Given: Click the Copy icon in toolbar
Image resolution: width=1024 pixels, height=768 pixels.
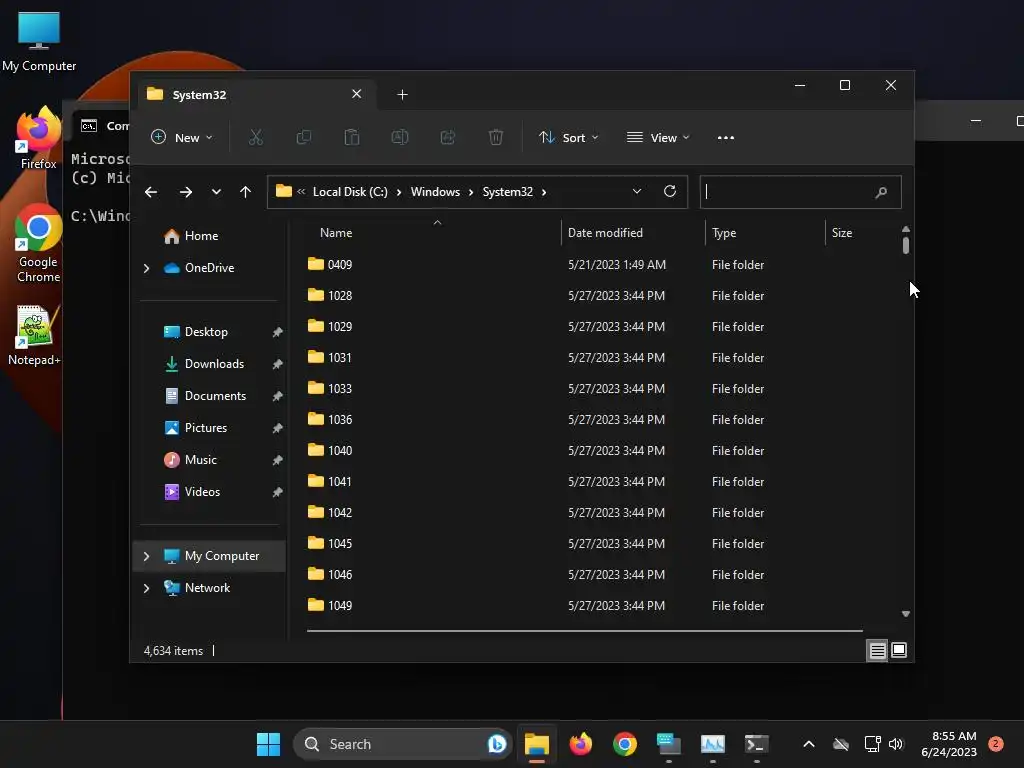Looking at the screenshot, I should click(x=304, y=137).
